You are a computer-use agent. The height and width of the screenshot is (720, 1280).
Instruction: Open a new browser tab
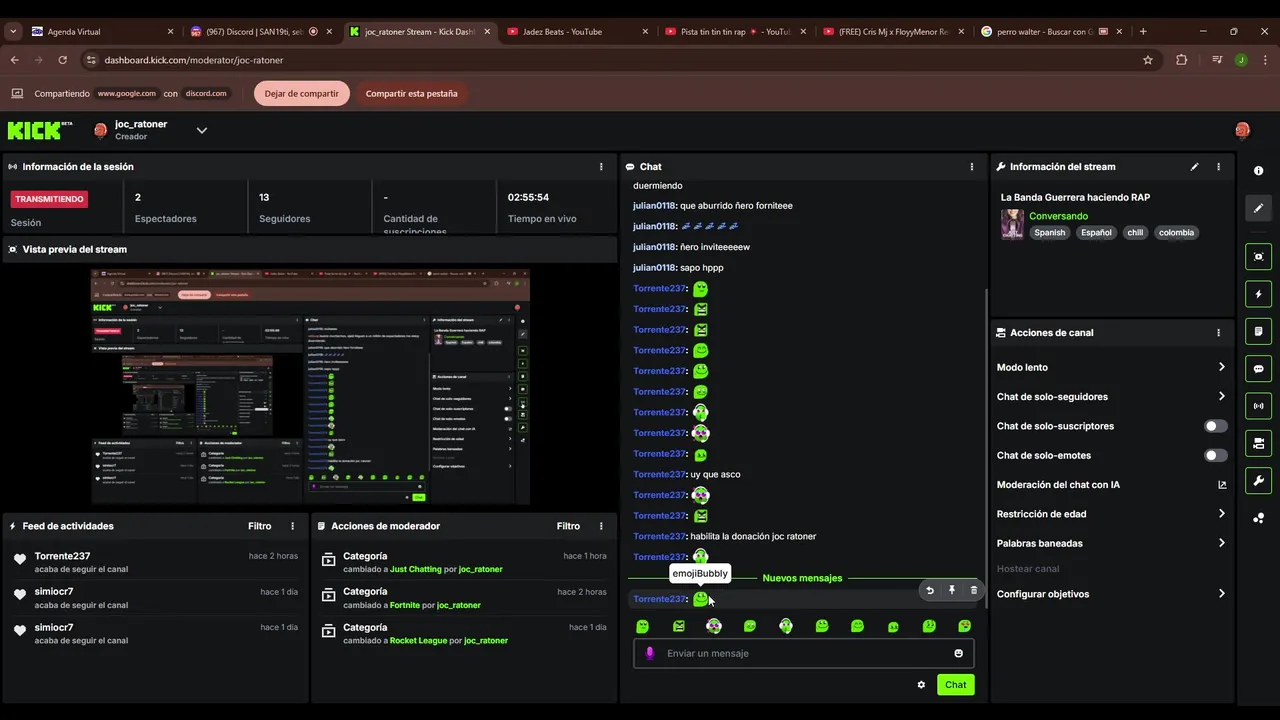[x=1143, y=32]
